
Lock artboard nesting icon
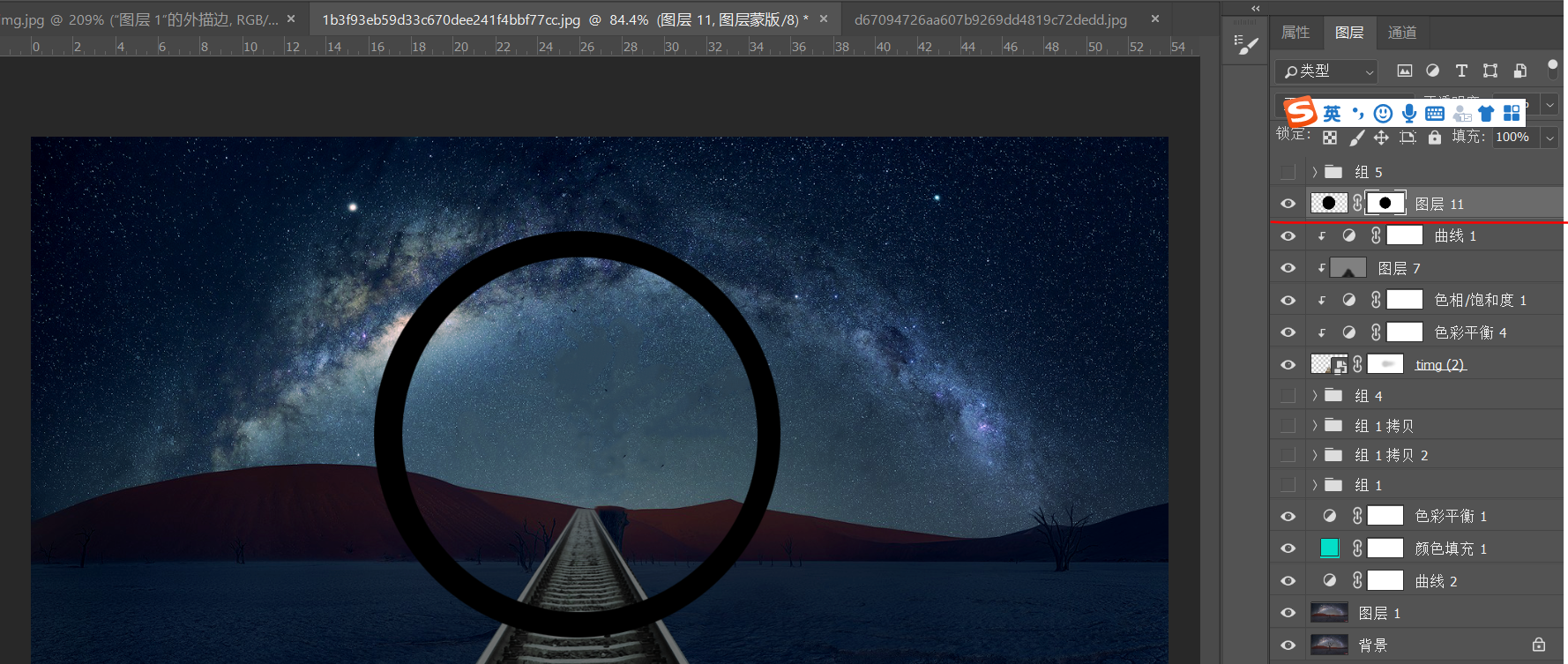pyautogui.click(x=1408, y=138)
